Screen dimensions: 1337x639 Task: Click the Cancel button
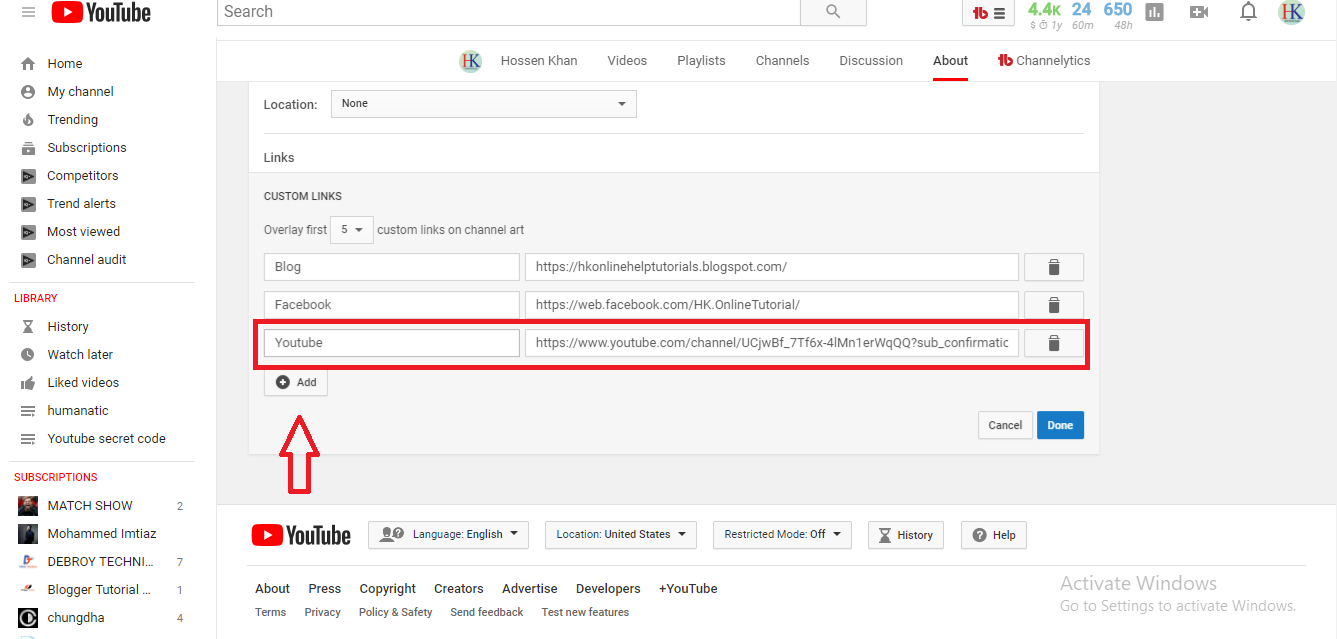(1005, 425)
